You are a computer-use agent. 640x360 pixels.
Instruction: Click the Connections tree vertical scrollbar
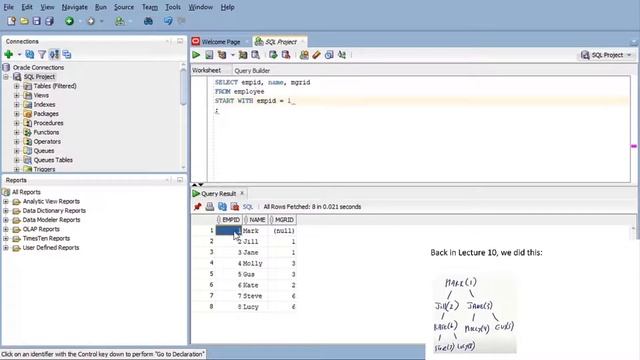pyautogui.click(x=183, y=86)
